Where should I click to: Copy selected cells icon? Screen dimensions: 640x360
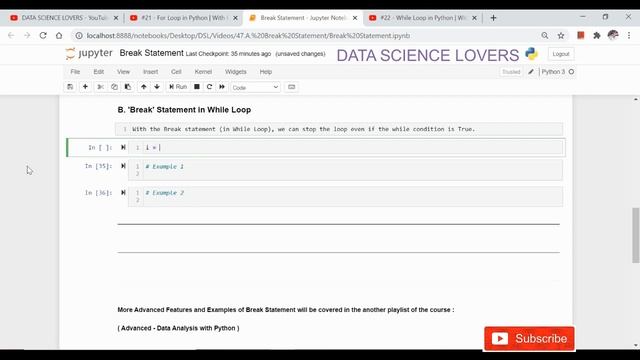(x=114, y=87)
